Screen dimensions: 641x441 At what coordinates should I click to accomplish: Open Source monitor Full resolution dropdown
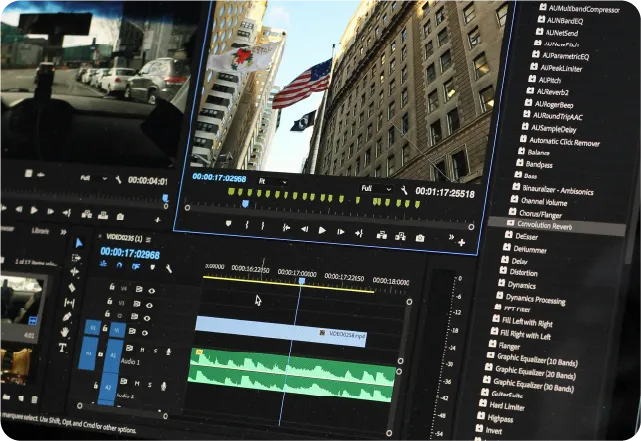click(x=91, y=178)
